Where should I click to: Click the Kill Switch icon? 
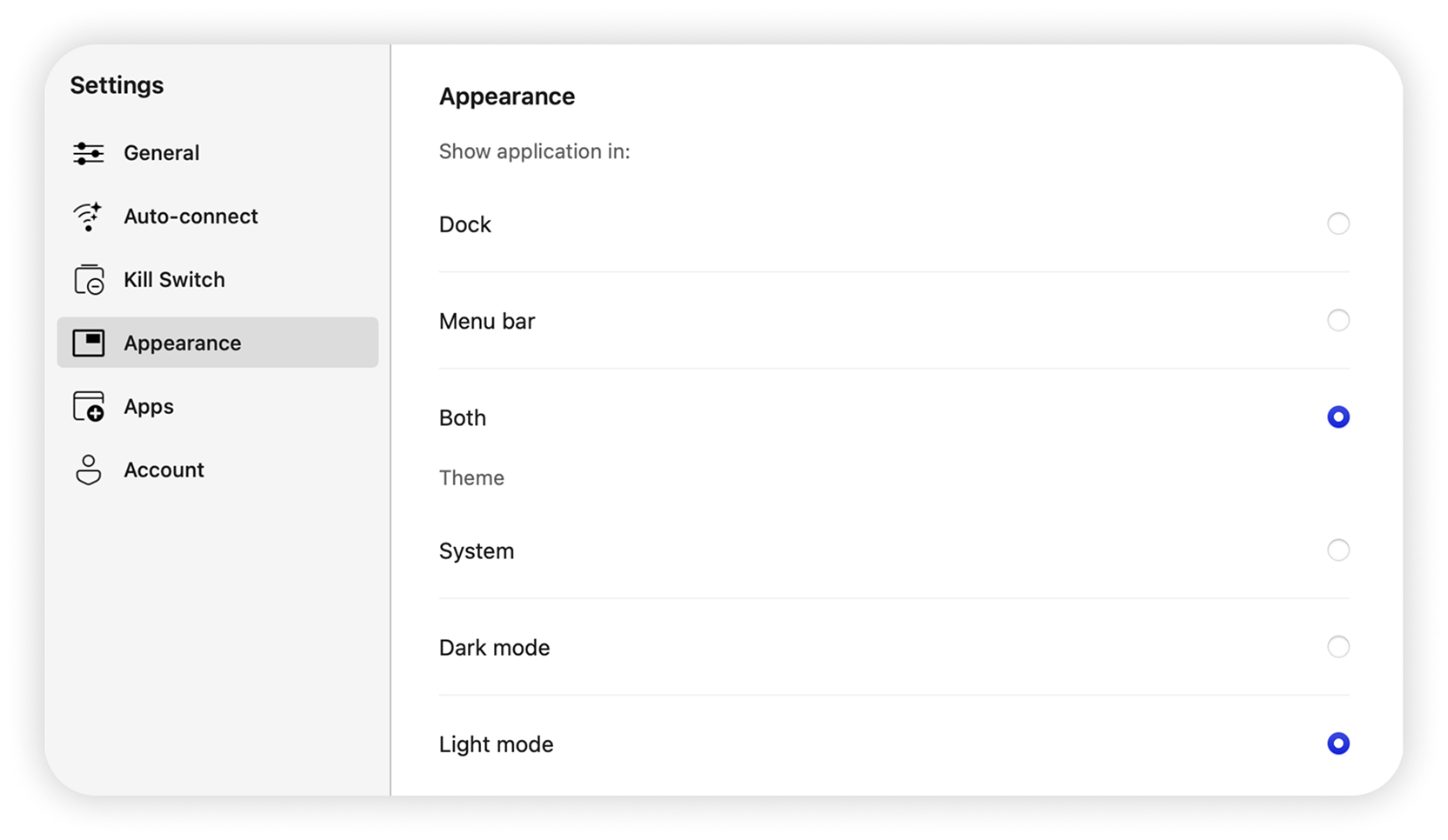(x=89, y=280)
